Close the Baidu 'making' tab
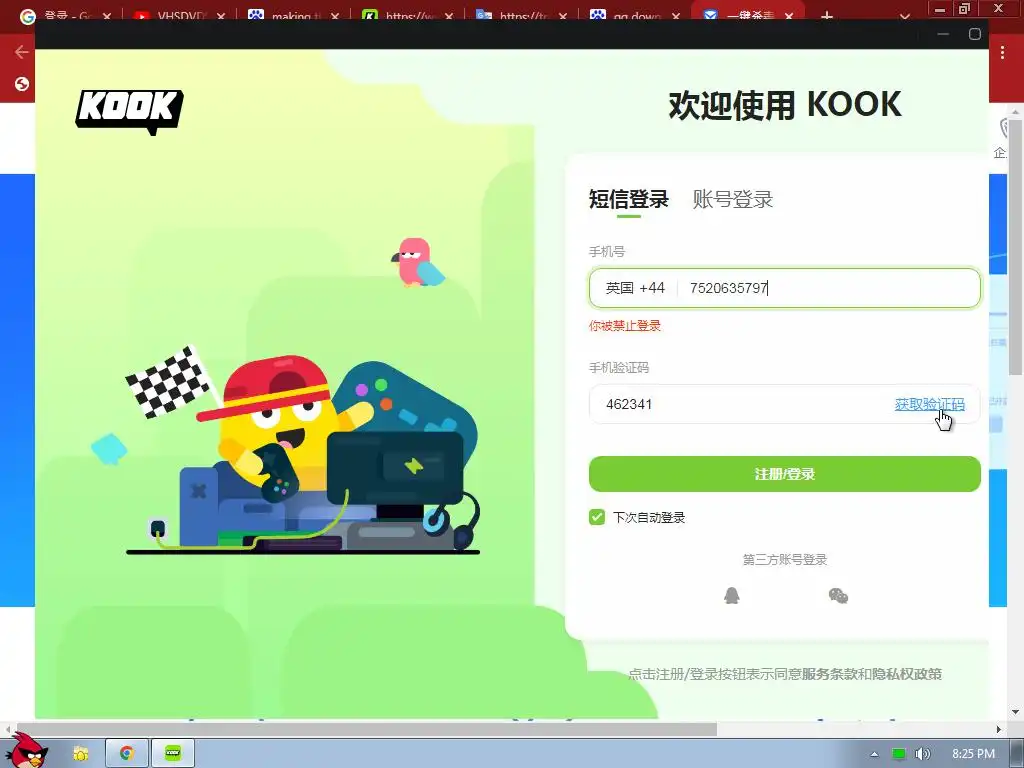The height and width of the screenshot is (768, 1024). click(335, 16)
